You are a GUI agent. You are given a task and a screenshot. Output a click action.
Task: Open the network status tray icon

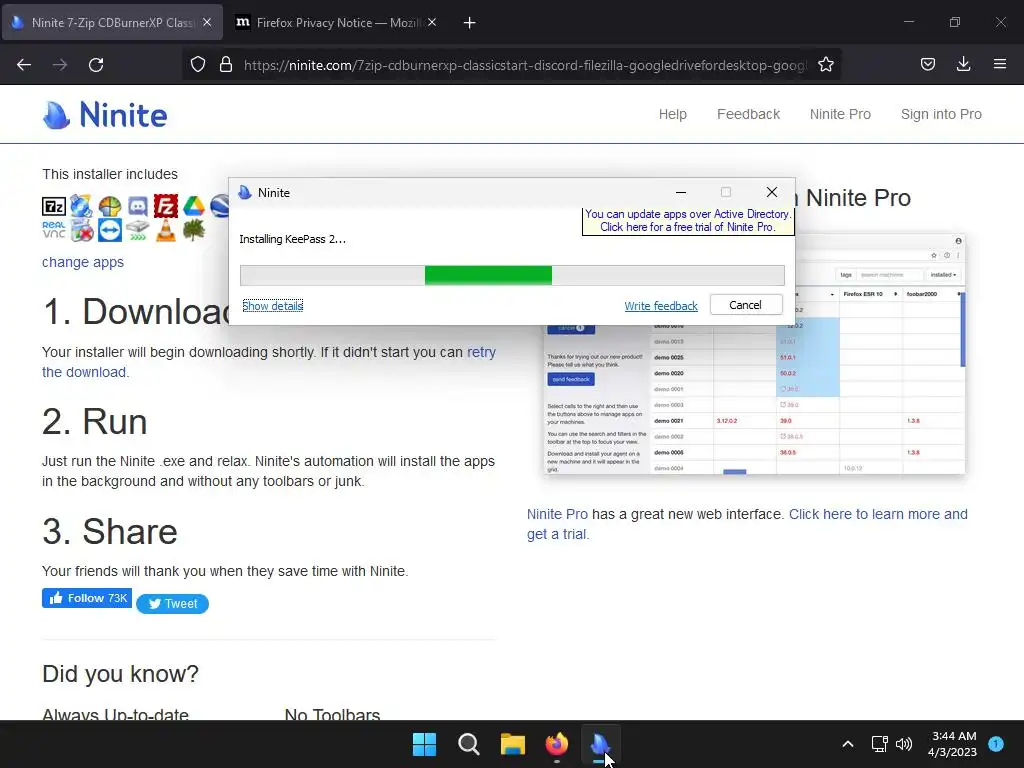pos(879,744)
